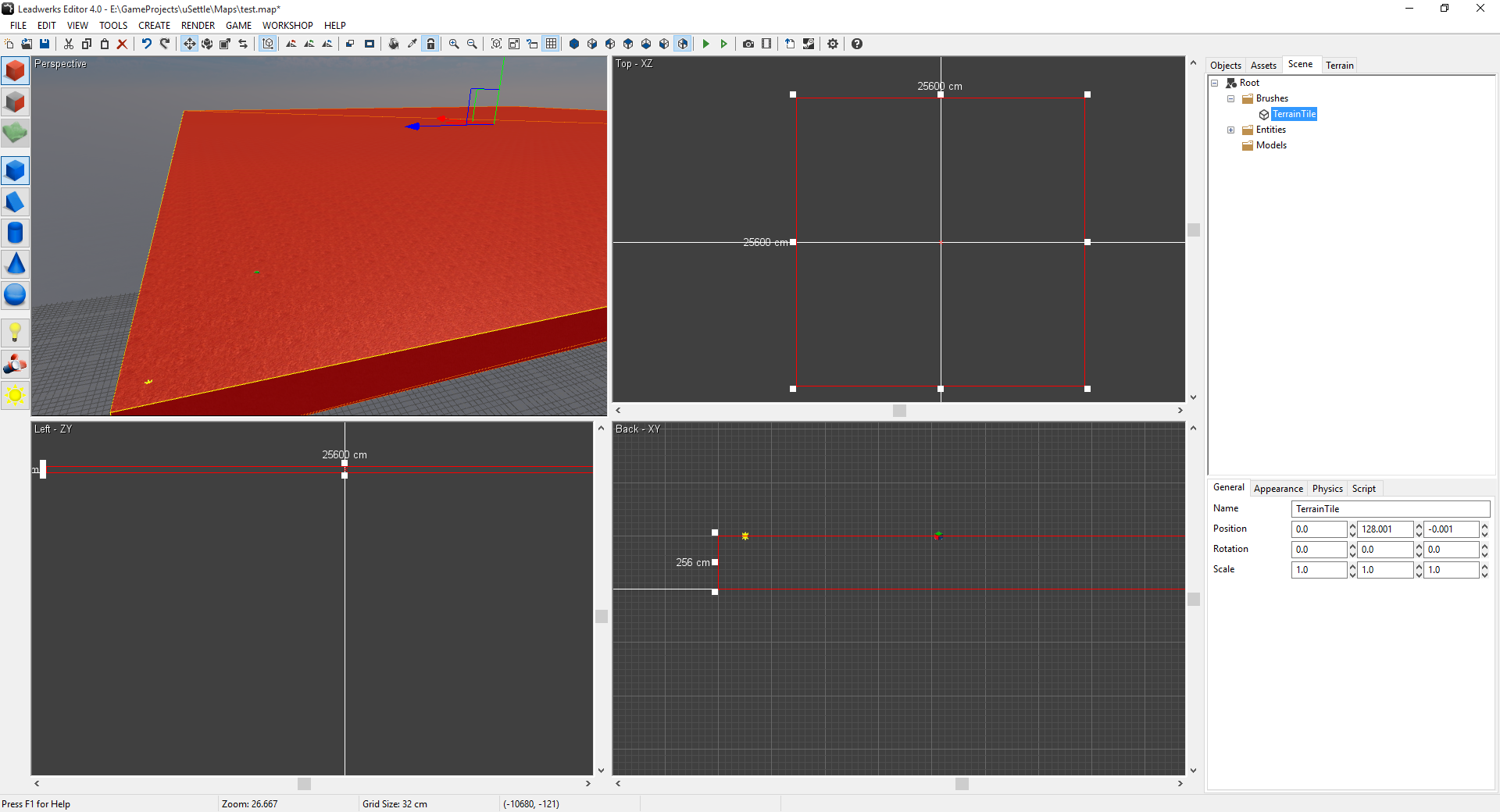Image resolution: width=1500 pixels, height=812 pixels.
Task: Open help via the question mark icon
Action: (x=857, y=44)
